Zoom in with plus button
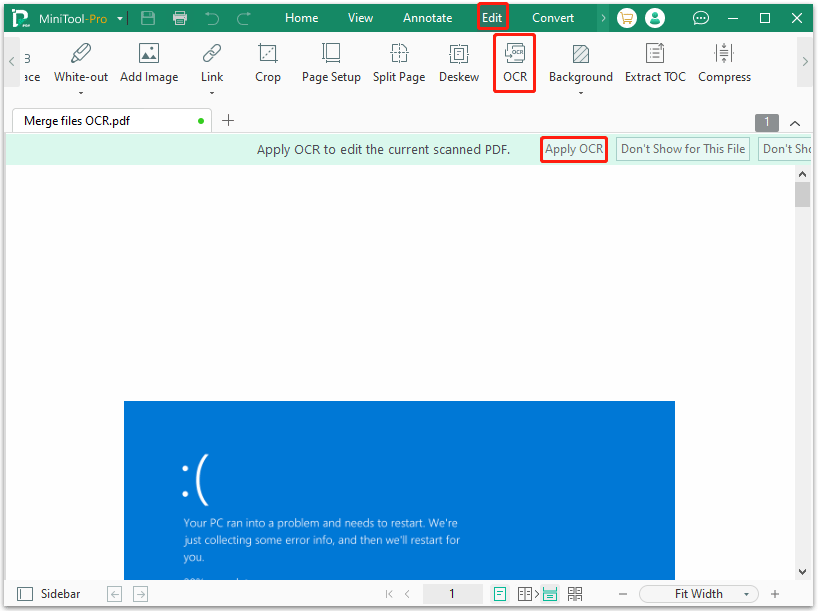This screenshot has height=611, width=818. (775, 594)
